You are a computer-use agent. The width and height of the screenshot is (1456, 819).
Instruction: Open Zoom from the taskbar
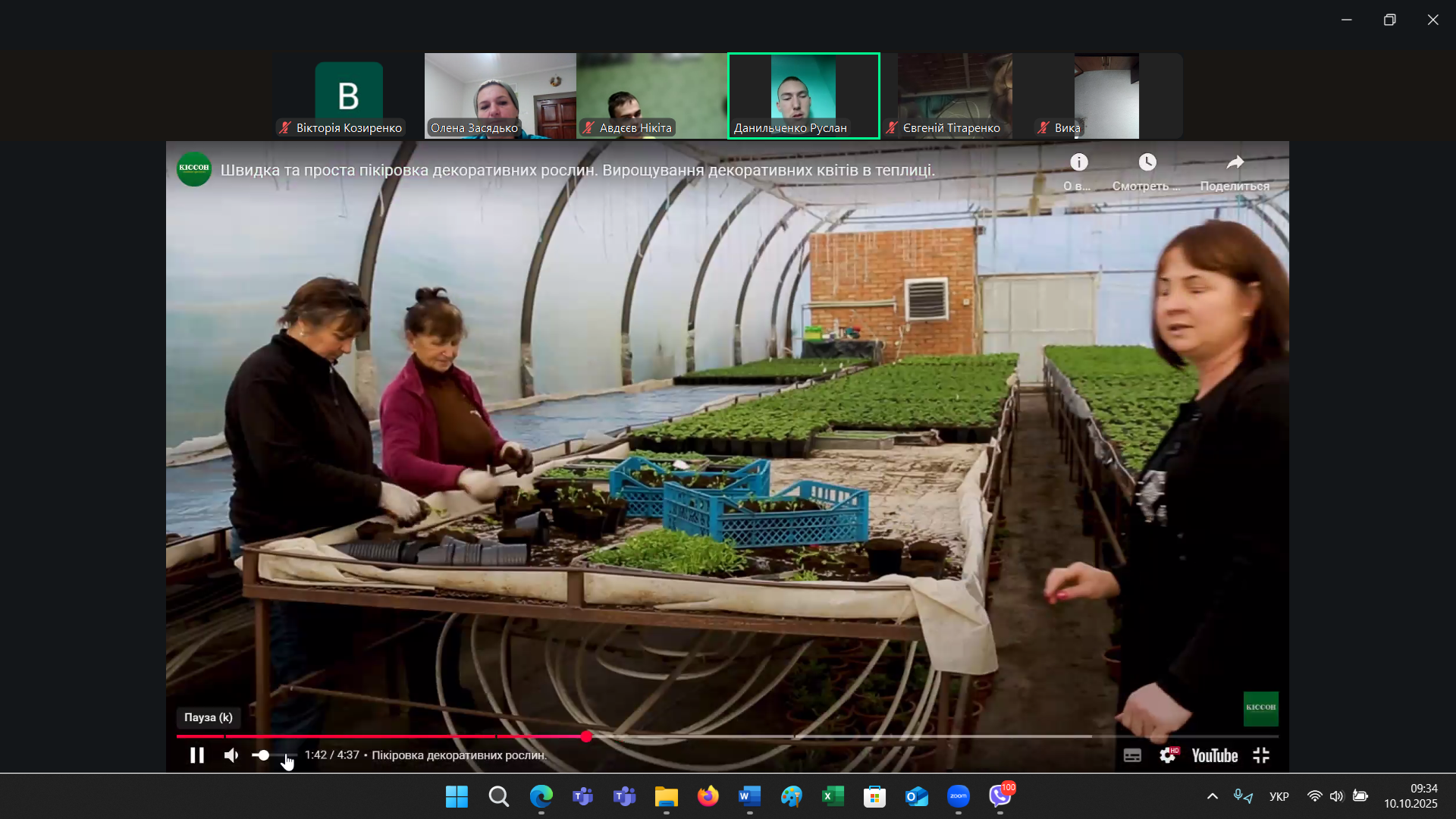(959, 796)
